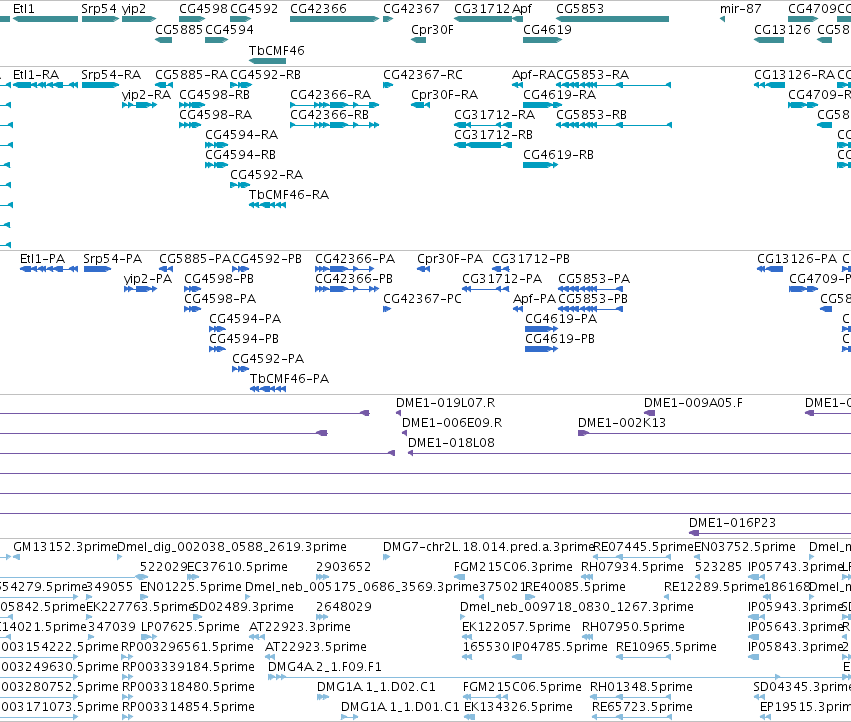851x722 pixels.
Task: Open transcript CG4594-RB
Action: pyautogui.click(x=217, y=165)
